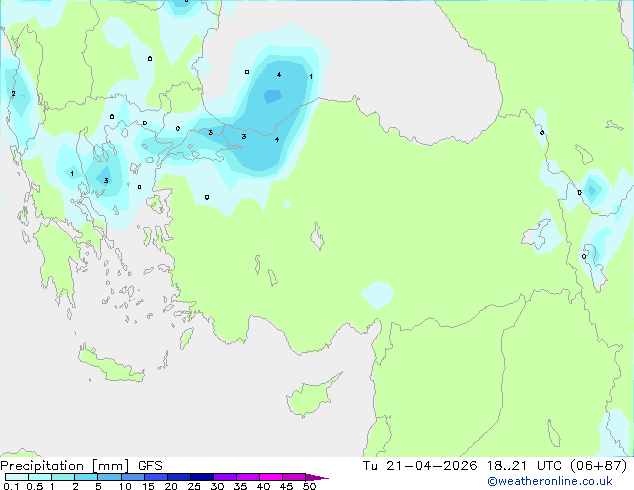Click the legend label '25'
634x490 pixels.
click(194, 486)
